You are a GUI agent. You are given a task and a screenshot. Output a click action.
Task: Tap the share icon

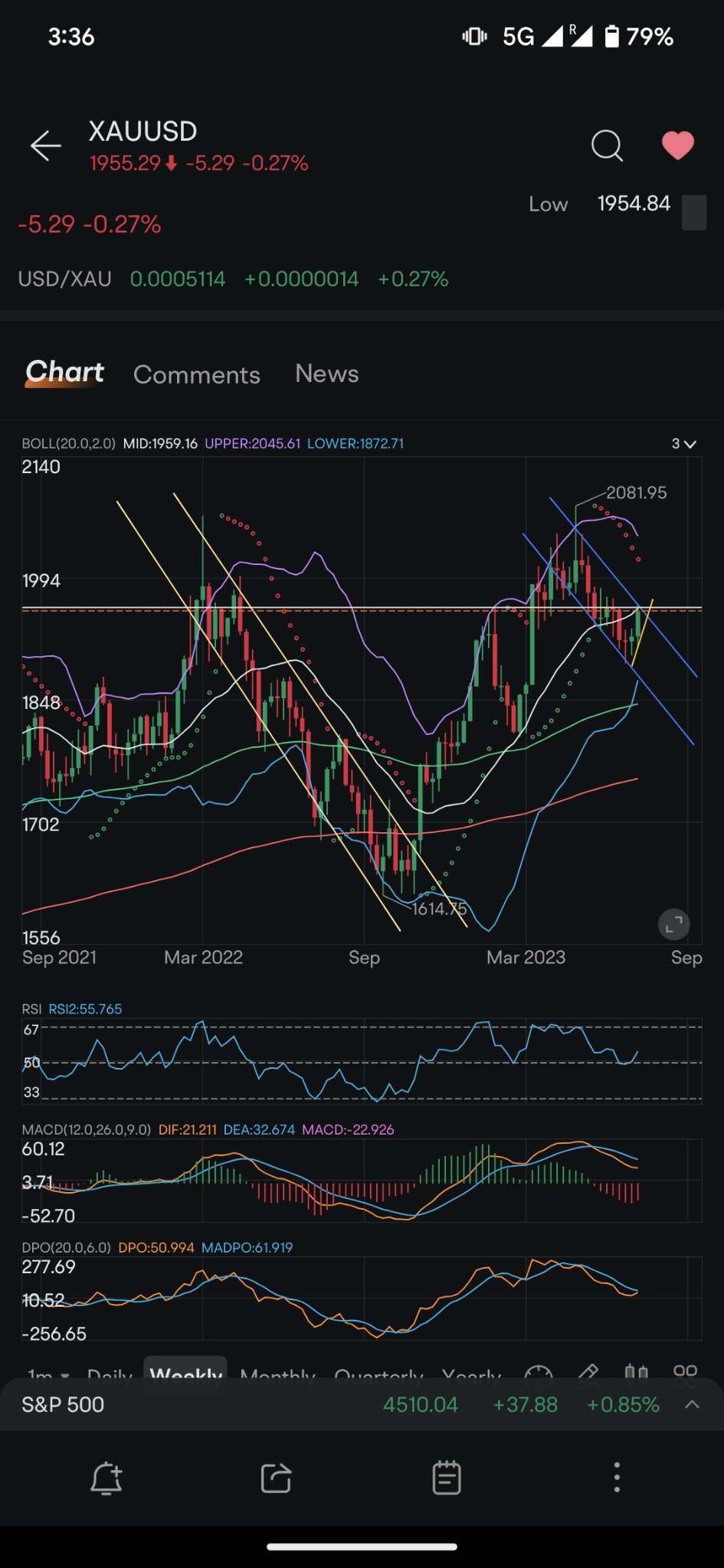276,1478
